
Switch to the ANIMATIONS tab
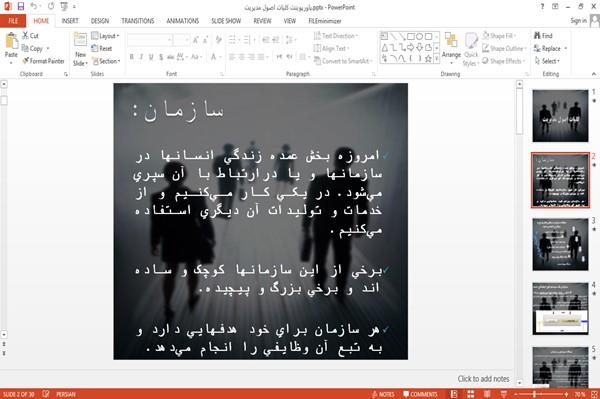[x=183, y=21]
